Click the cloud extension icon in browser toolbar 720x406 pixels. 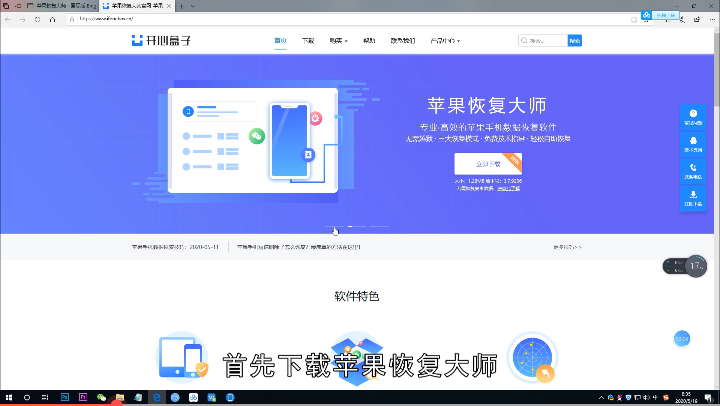(x=647, y=15)
